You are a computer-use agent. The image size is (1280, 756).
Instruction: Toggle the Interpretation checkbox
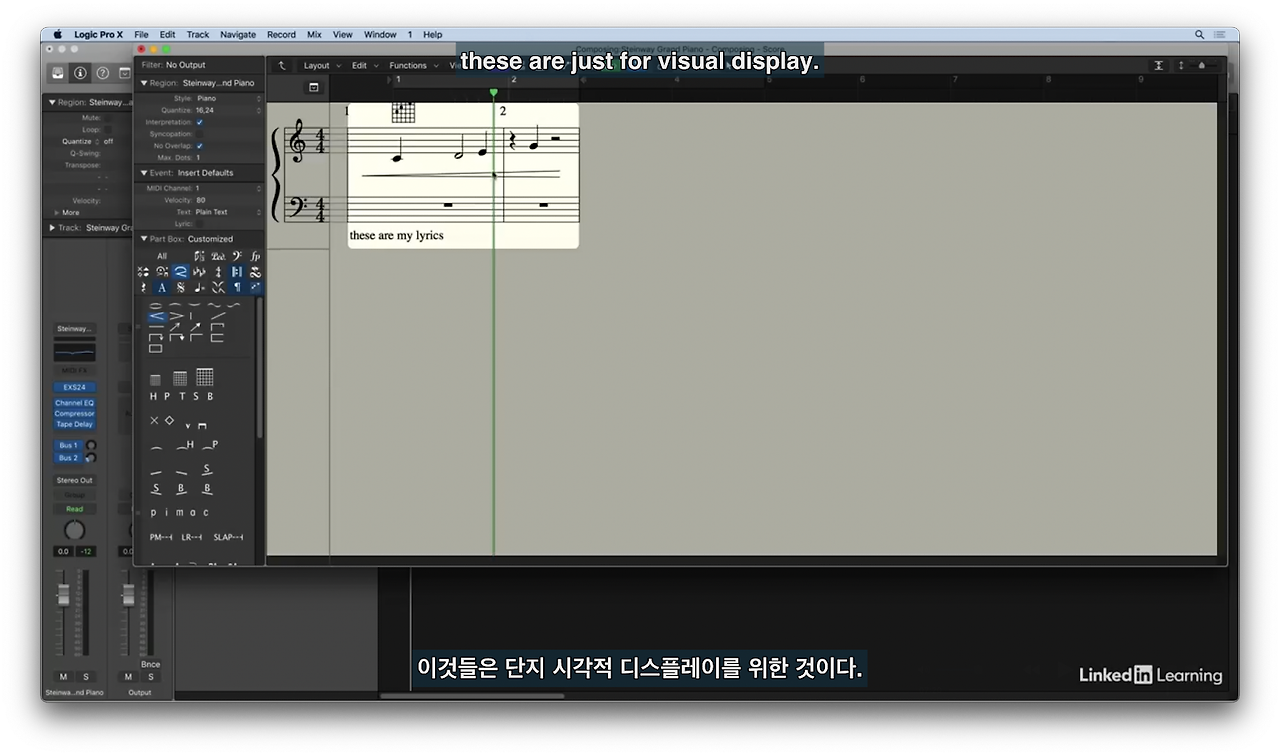click(x=199, y=122)
